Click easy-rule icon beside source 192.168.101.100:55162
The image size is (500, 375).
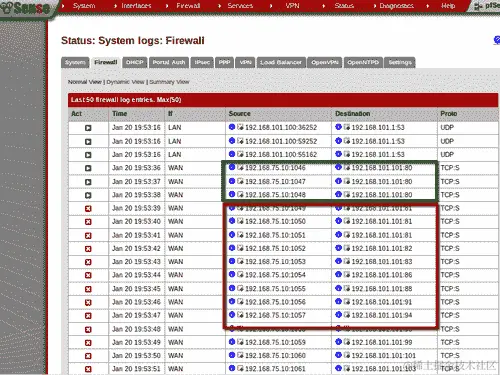(x=240, y=154)
